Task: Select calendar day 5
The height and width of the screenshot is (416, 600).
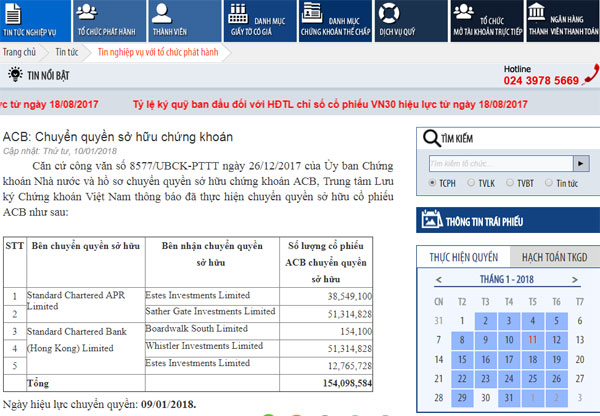Action: [556, 321]
